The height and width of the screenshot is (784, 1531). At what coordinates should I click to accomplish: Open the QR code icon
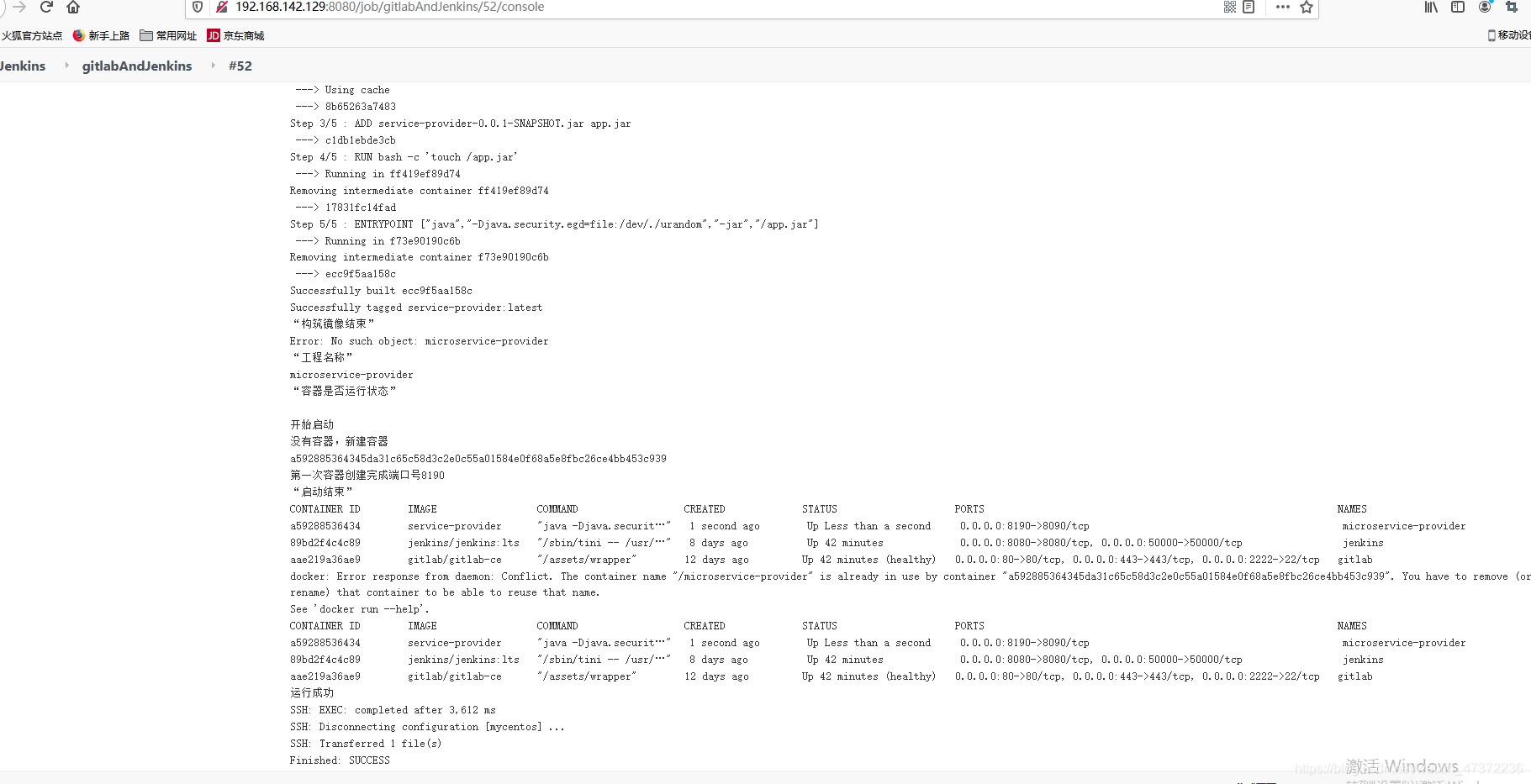pos(1230,7)
